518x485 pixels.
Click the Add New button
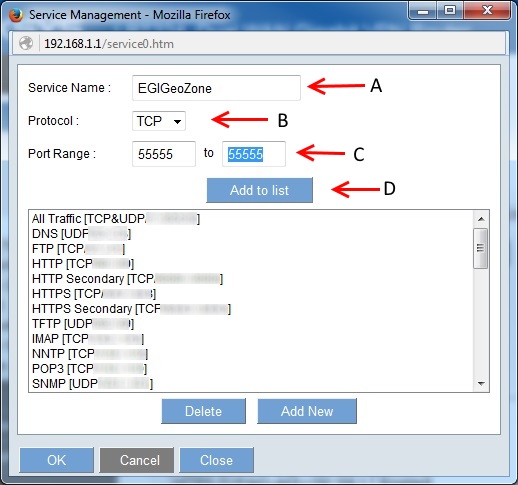307,411
